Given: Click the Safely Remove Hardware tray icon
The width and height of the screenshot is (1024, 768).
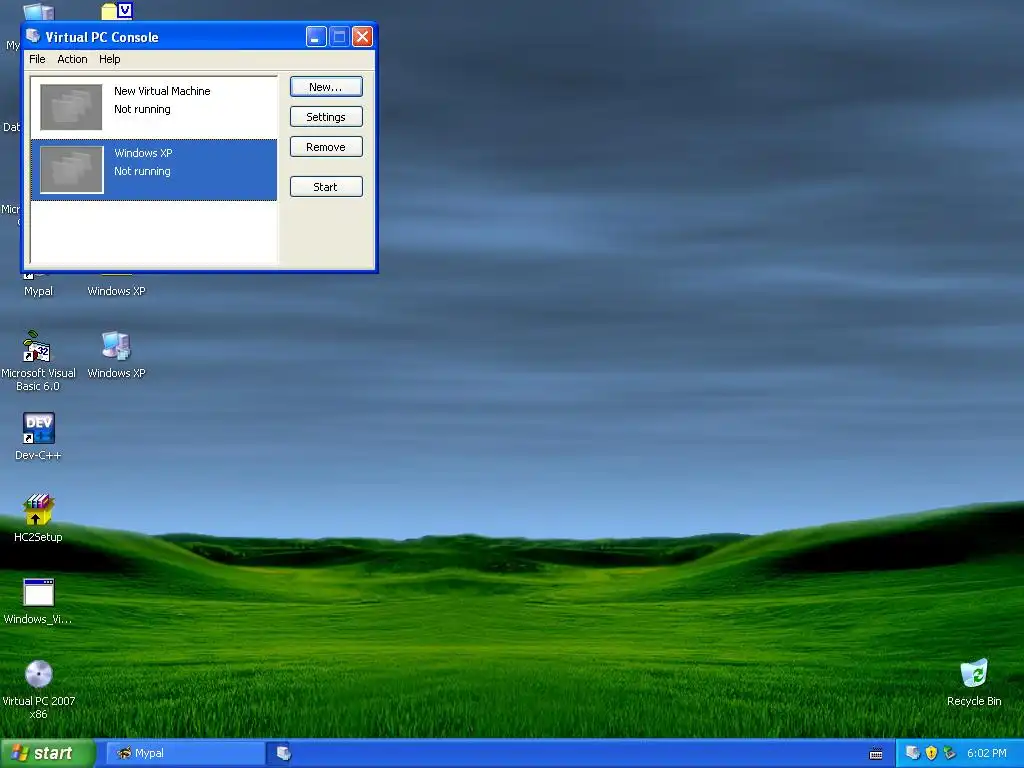Looking at the screenshot, I should (950, 753).
